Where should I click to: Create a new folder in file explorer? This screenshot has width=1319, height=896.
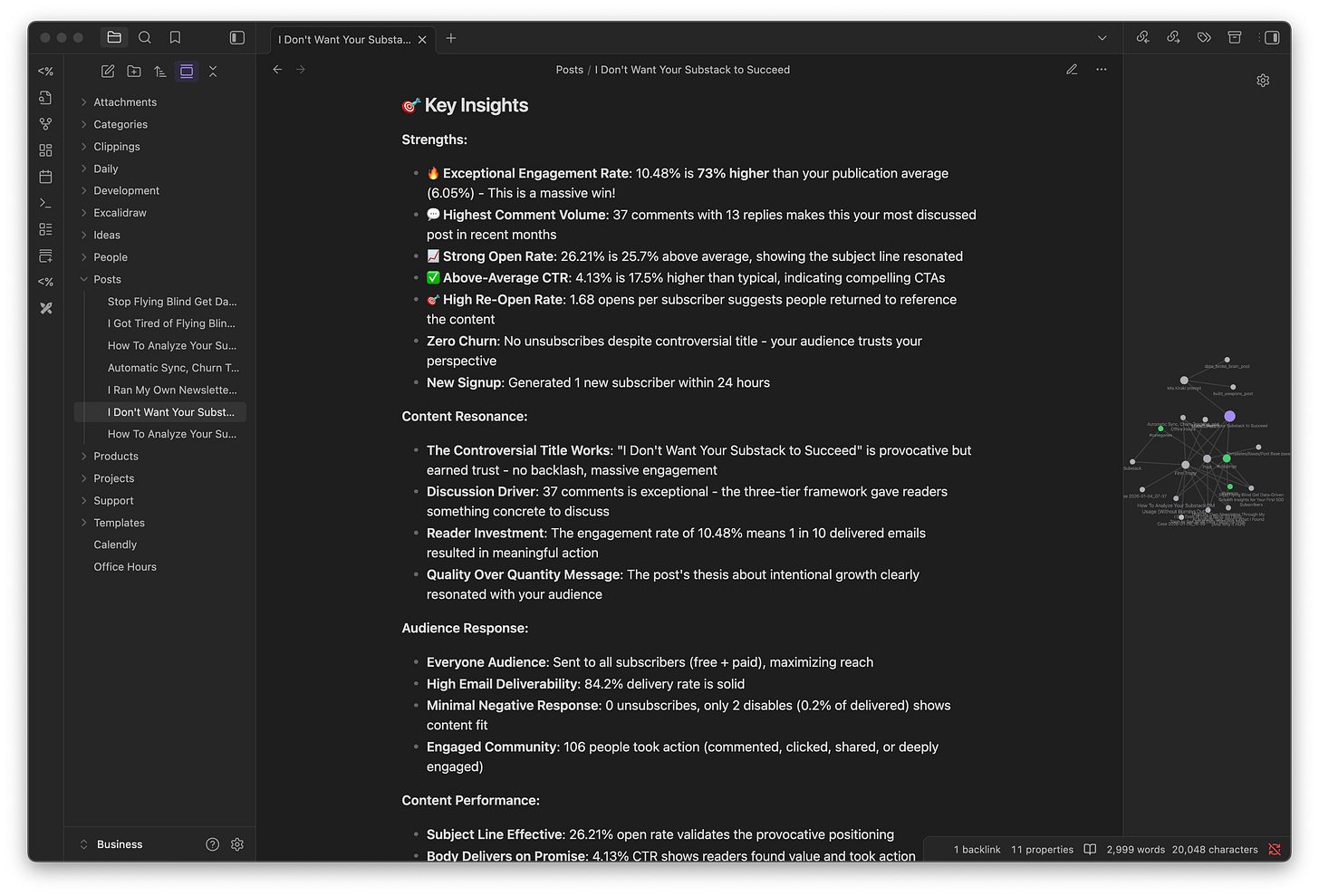tap(134, 72)
